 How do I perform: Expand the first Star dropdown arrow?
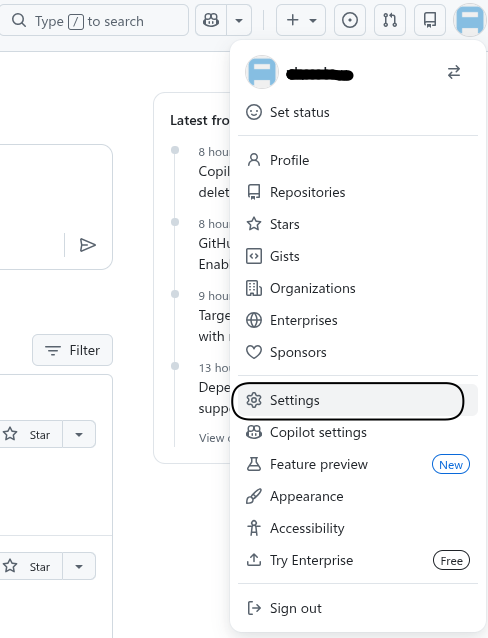79,435
